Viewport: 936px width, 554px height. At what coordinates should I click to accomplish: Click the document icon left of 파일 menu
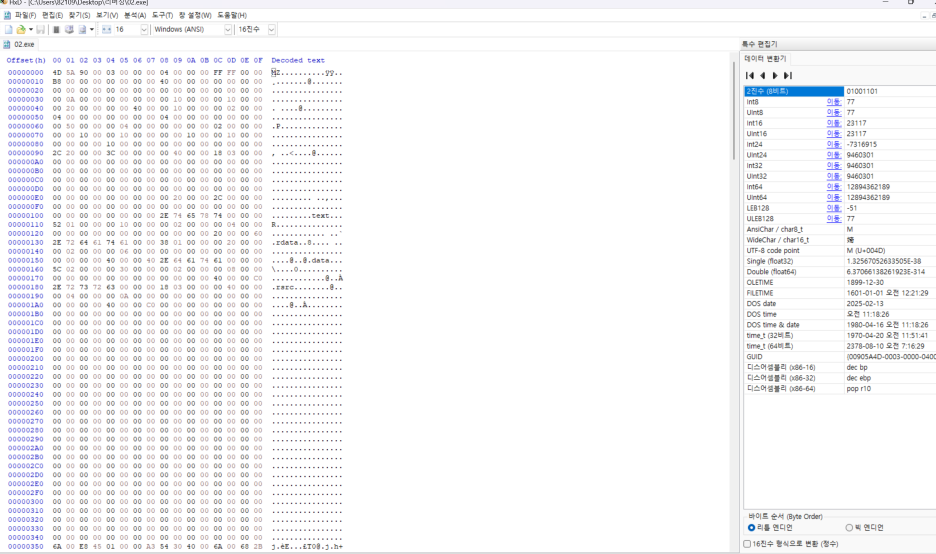tap(7, 15)
